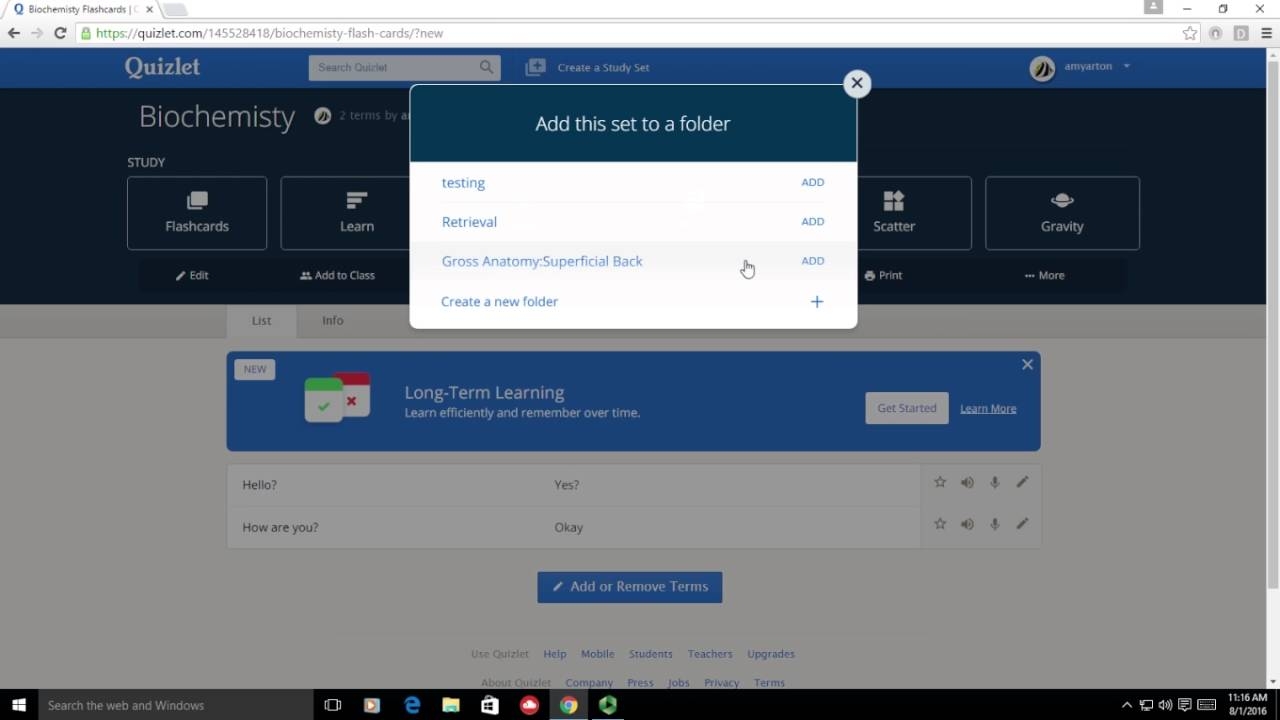Play audio for the "Hello?" term

click(967, 483)
